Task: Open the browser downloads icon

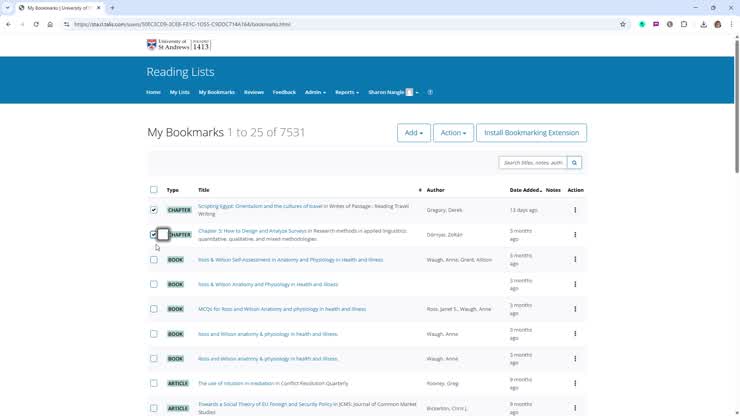Action: tap(703, 24)
